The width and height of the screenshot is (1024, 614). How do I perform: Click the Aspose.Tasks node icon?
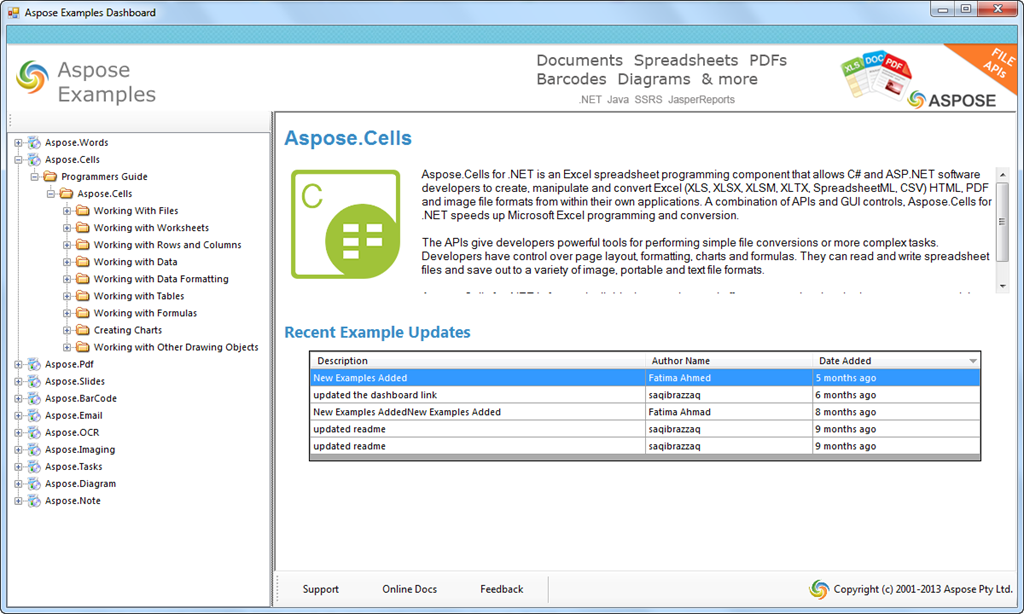pyautogui.click(x=34, y=466)
